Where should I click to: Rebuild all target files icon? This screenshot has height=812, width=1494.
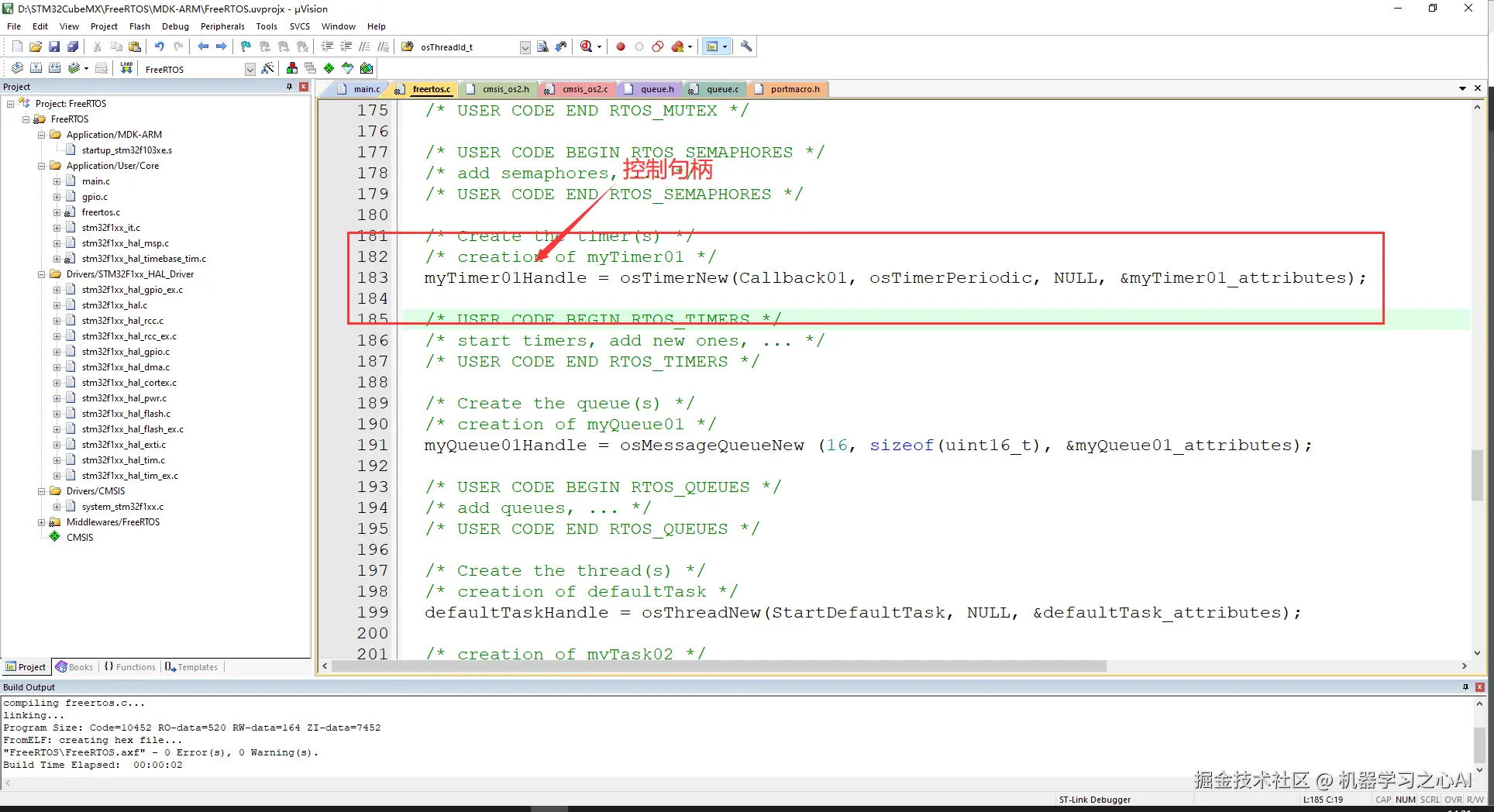[54, 68]
